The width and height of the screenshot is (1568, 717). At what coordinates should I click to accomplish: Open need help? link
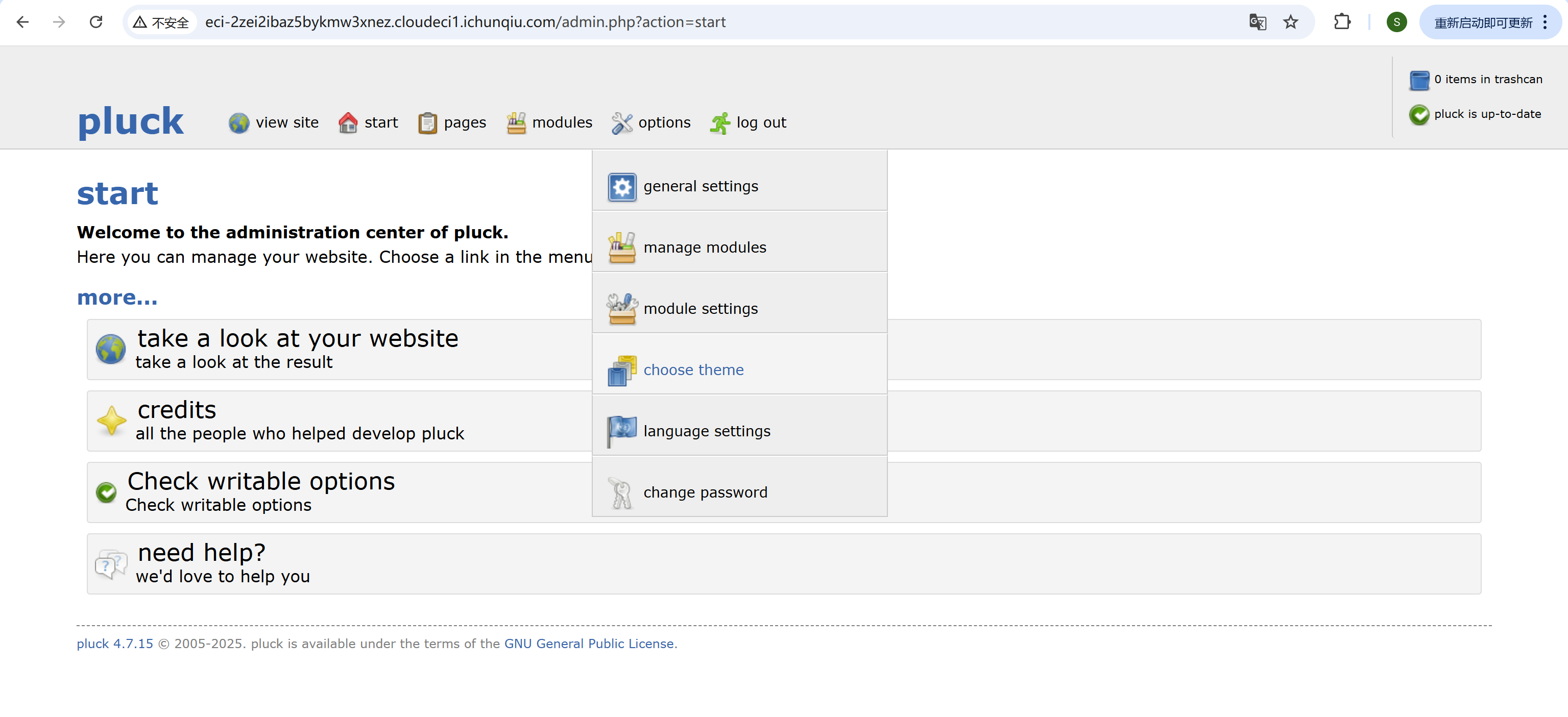[202, 553]
